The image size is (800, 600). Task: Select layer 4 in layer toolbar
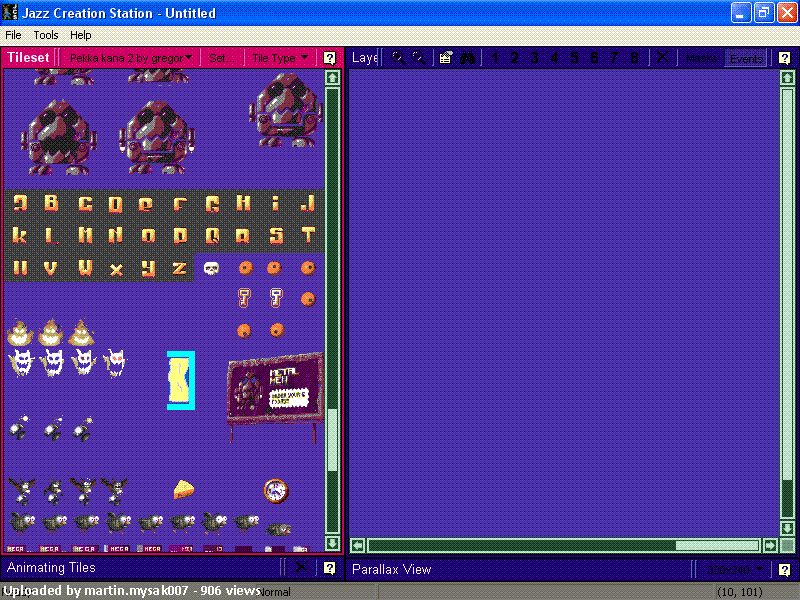point(554,58)
